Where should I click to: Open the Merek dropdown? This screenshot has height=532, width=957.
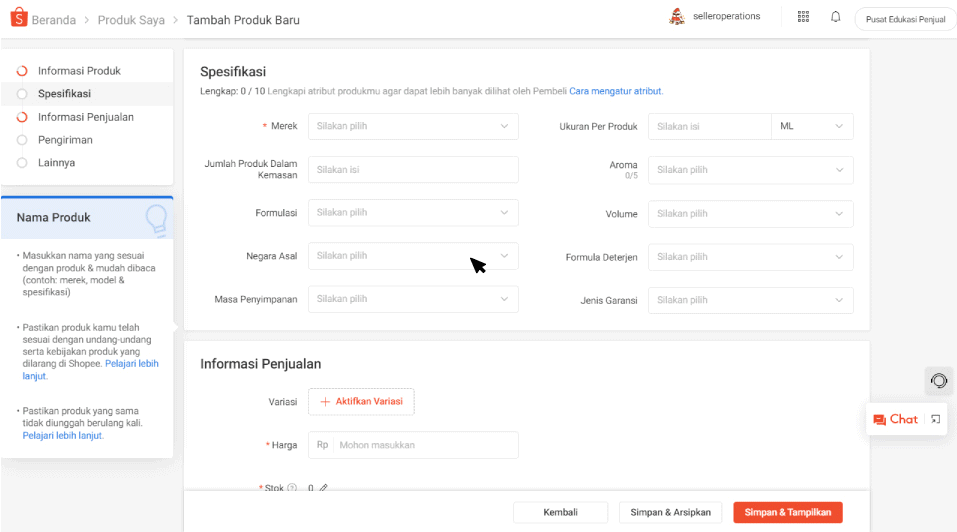click(413, 126)
